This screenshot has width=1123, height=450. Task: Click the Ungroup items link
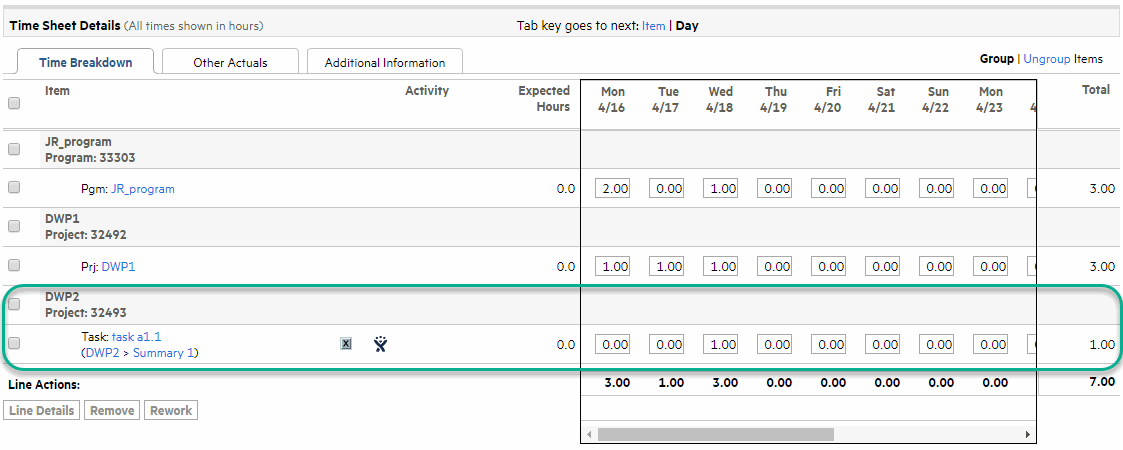pyautogui.click(x=1046, y=59)
